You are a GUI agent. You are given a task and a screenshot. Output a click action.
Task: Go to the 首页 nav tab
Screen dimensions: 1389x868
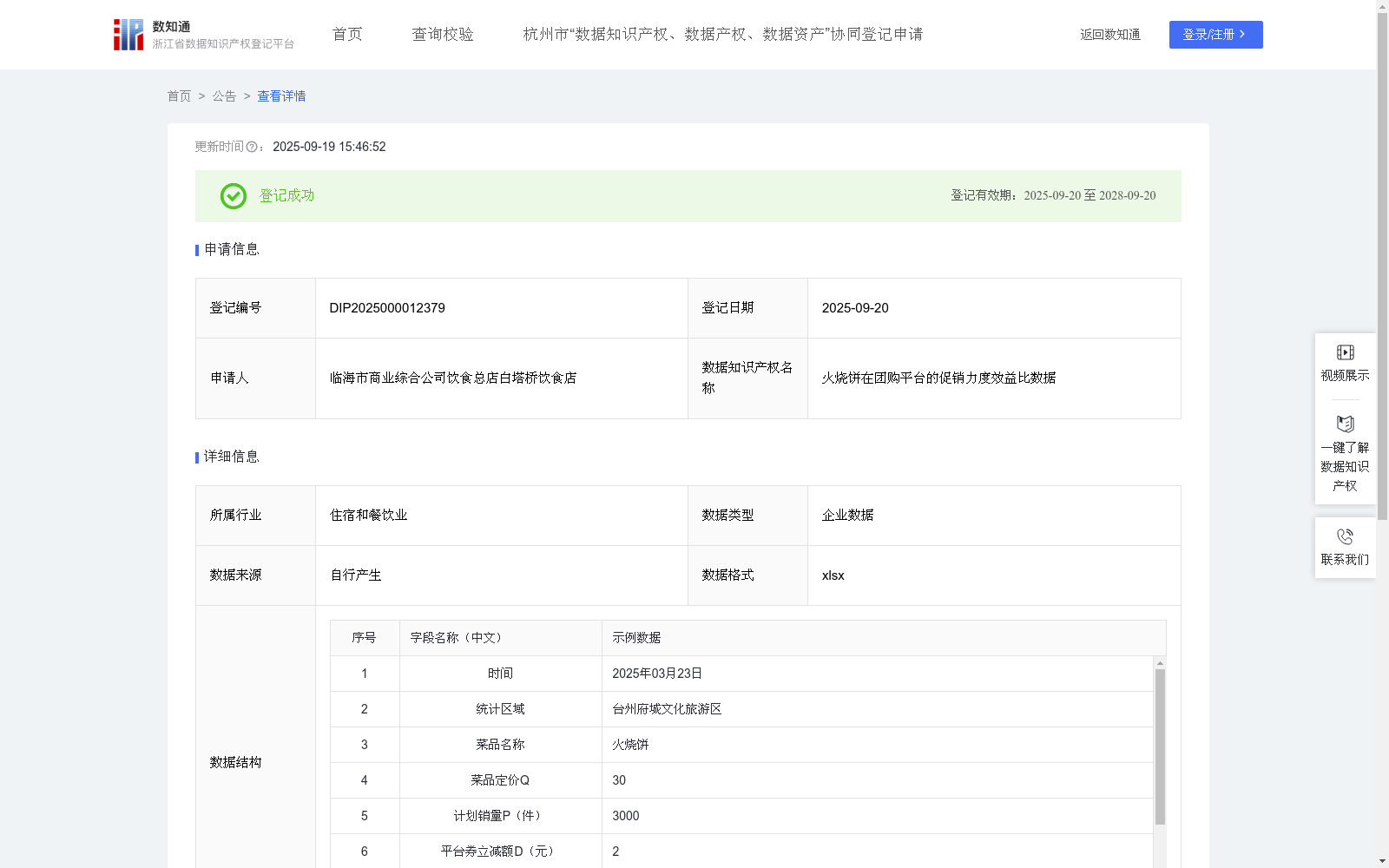click(347, 34)
